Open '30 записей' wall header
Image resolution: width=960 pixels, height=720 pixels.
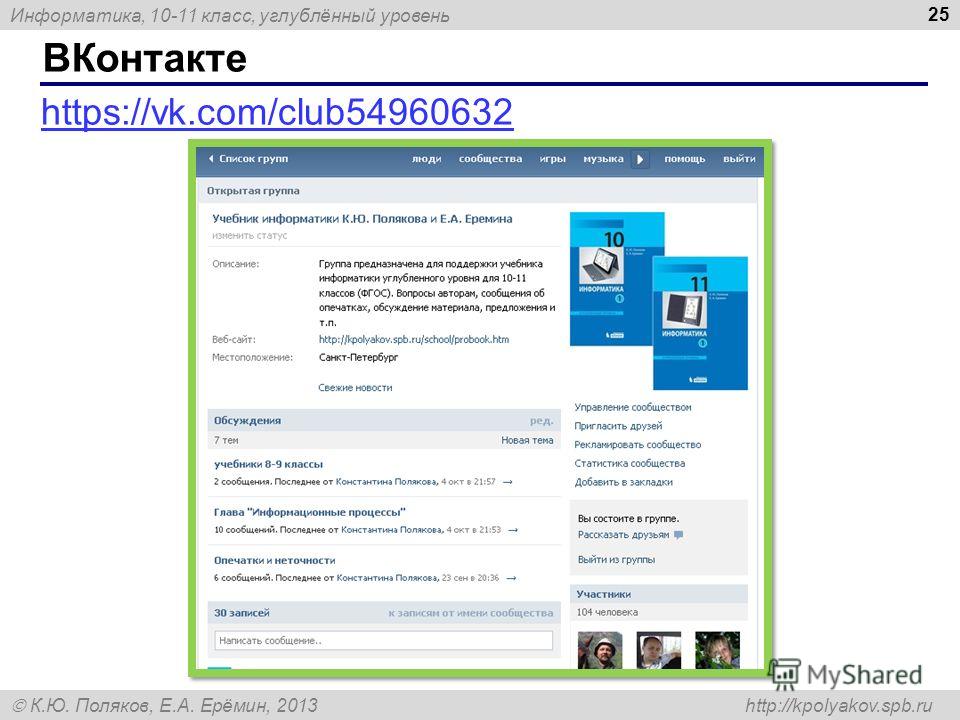point(242,613)
